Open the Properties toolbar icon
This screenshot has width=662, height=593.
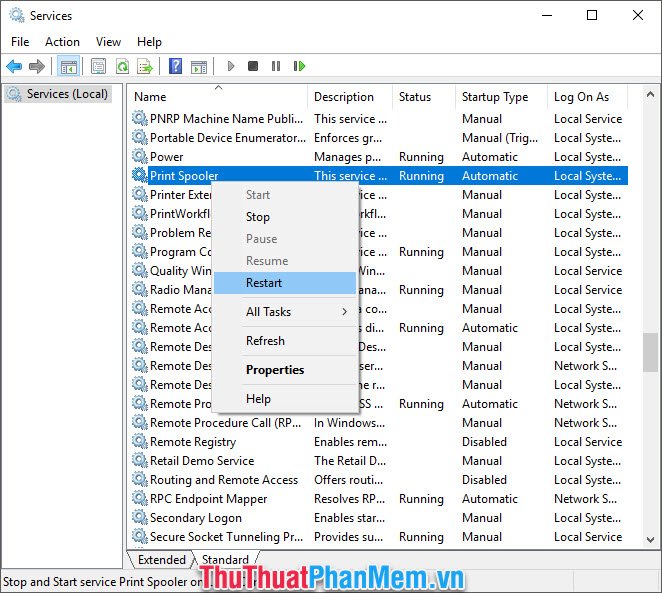(x=98, y=66)
